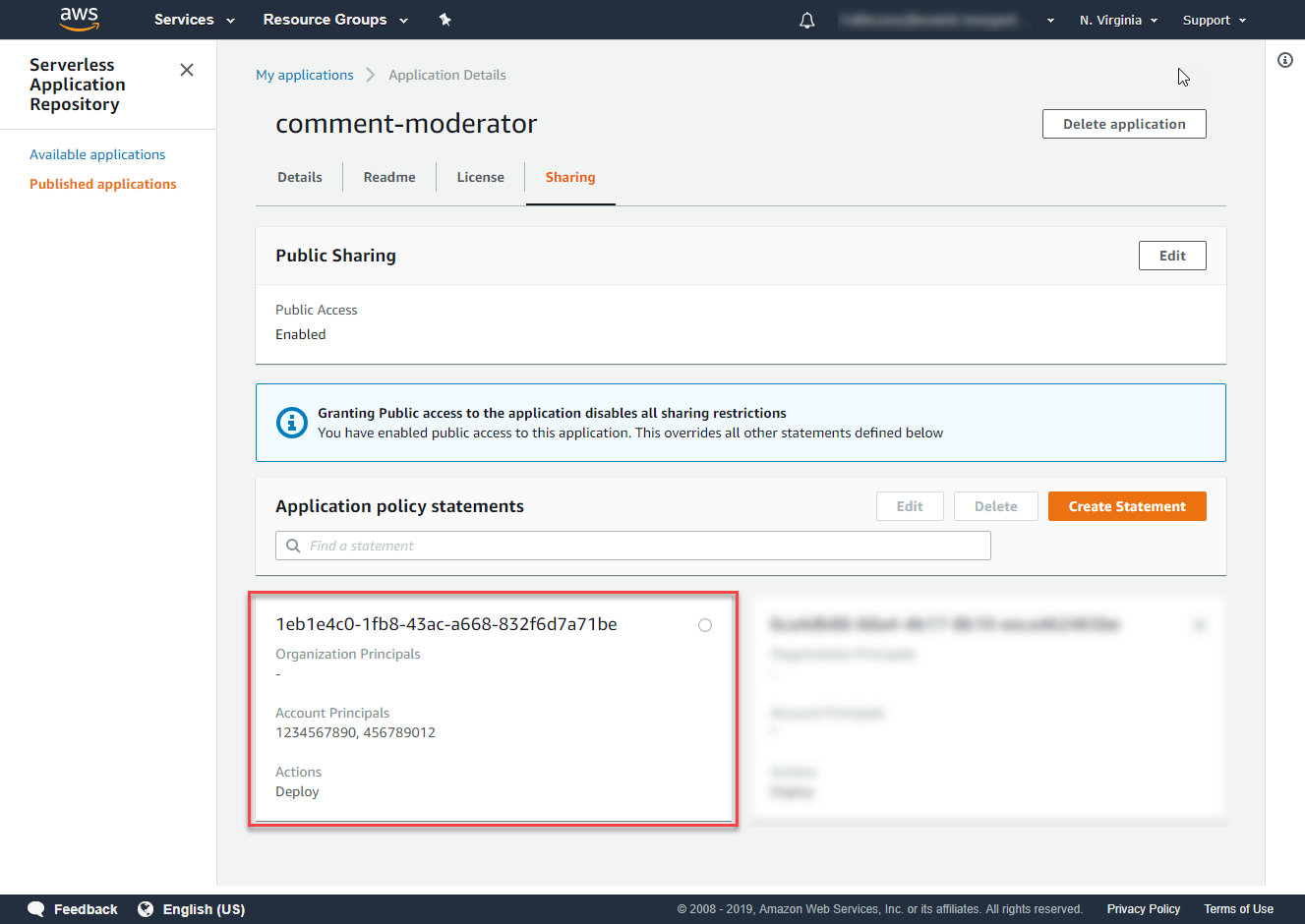Expand the Services menu
This screenshot has width=1305, height=924.
click(195, 20)
